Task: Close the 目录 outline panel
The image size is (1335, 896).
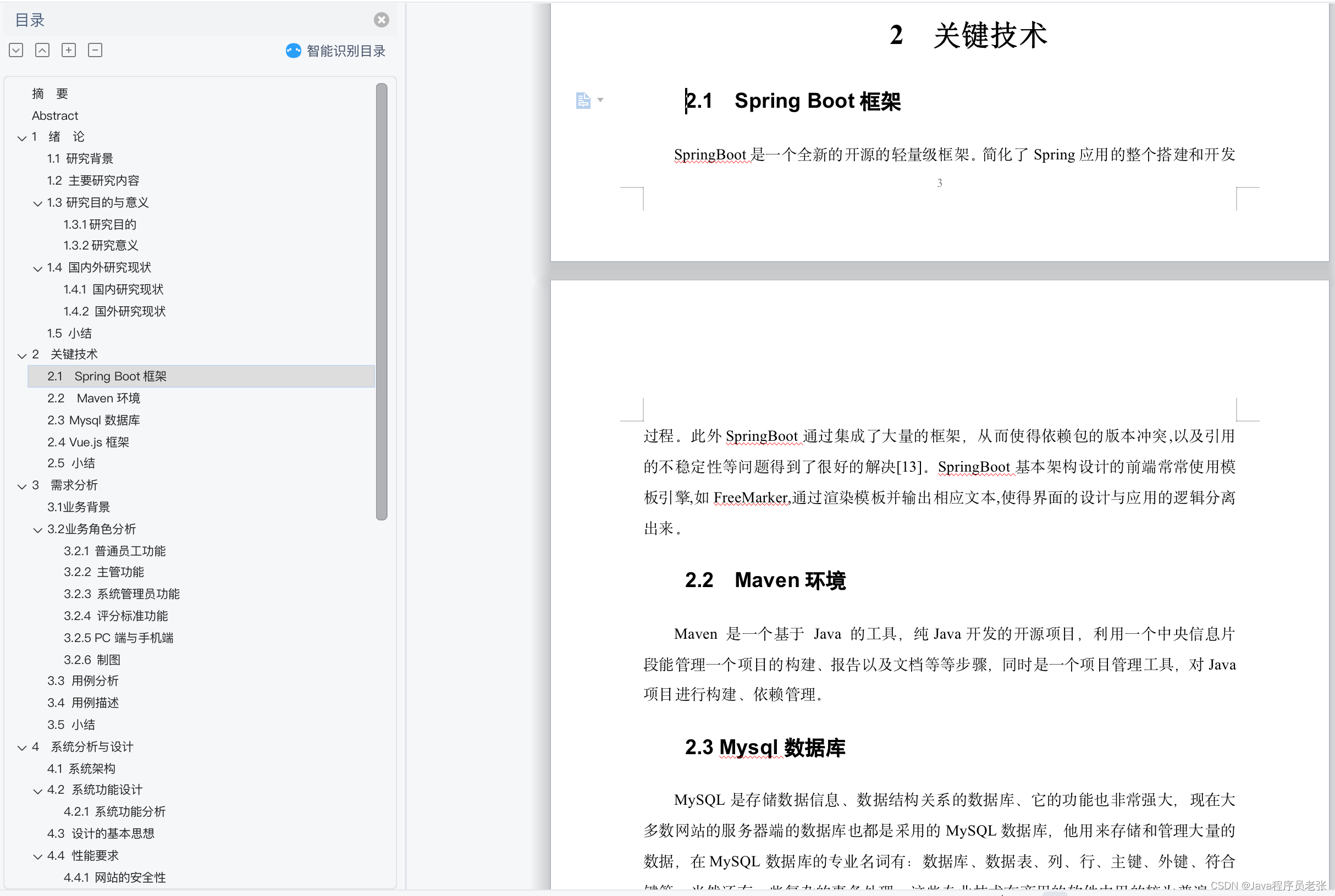Action: click(381, 20)
